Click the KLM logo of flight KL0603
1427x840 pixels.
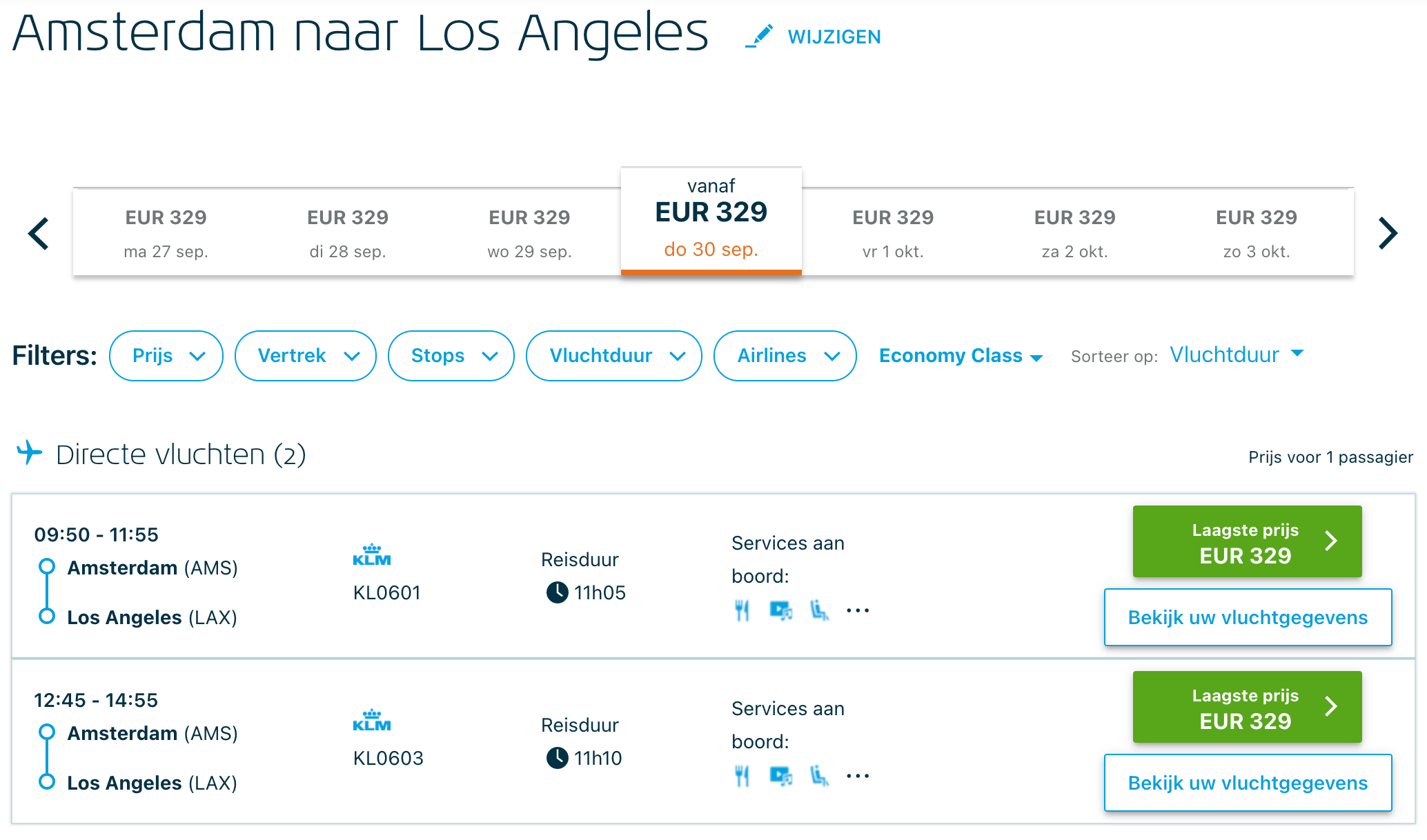pos(372,720)
